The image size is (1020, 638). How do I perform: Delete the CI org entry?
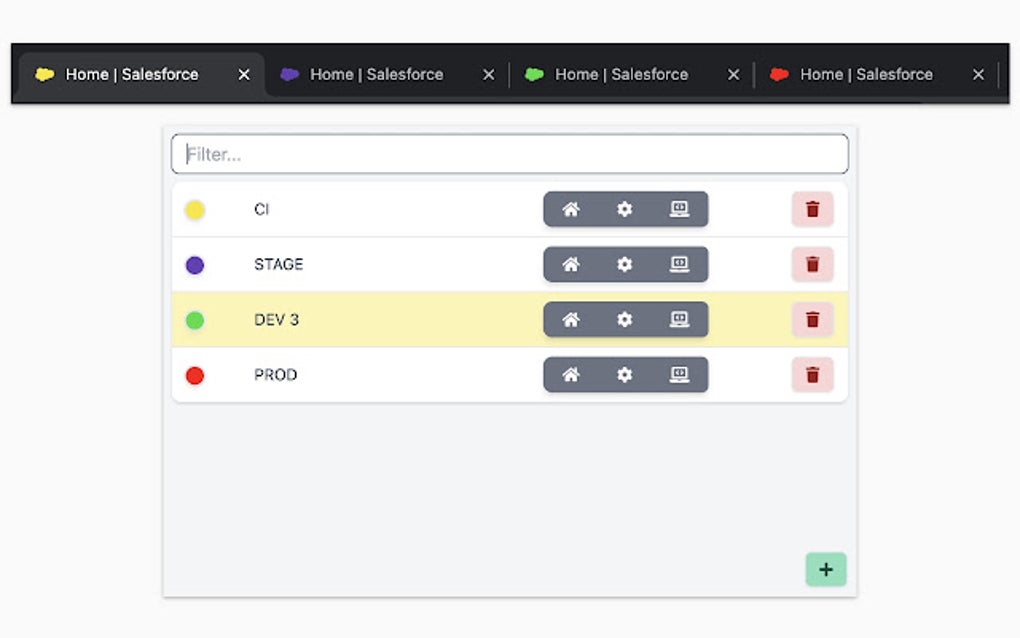click(x=812, y=209)
